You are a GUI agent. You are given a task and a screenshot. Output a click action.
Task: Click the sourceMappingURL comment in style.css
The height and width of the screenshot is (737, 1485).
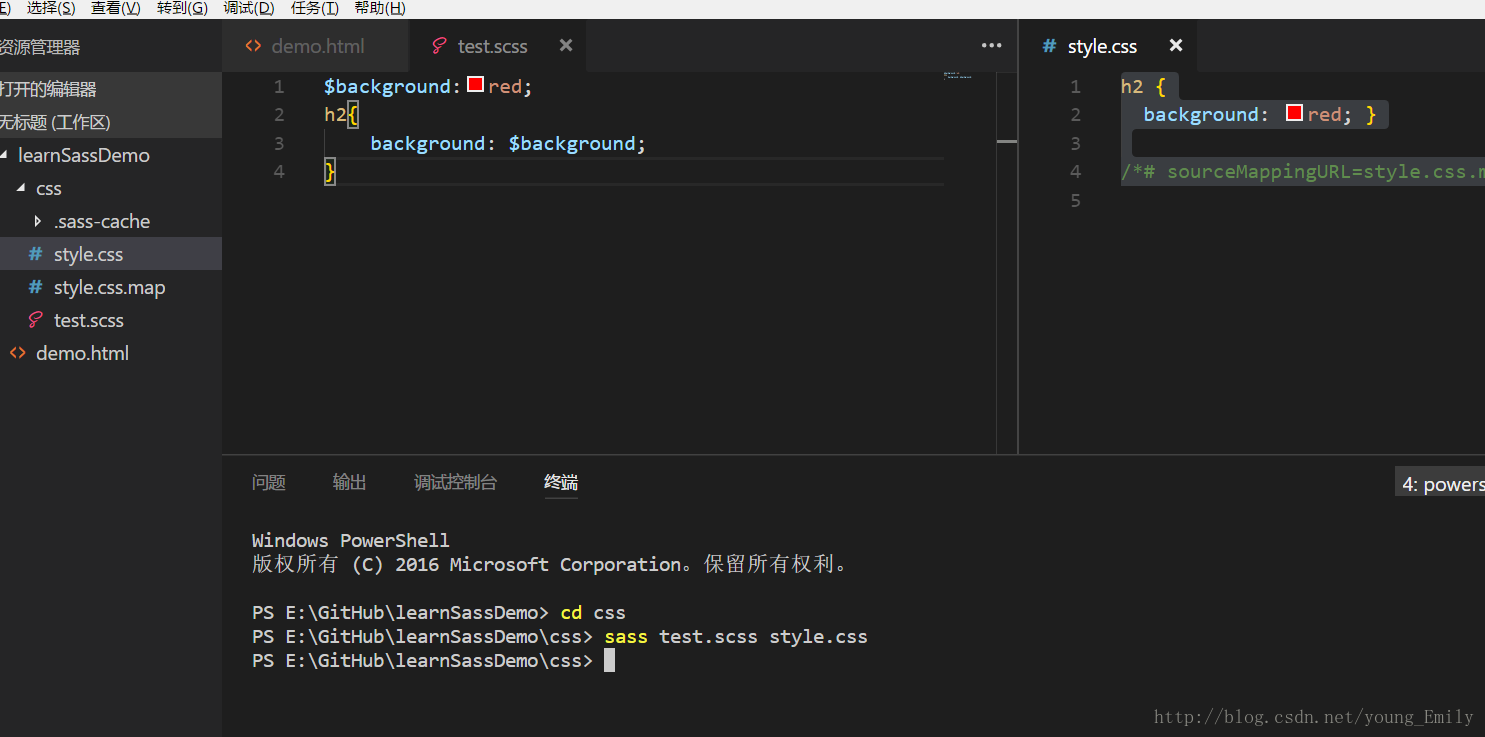tap(1303, 172)
